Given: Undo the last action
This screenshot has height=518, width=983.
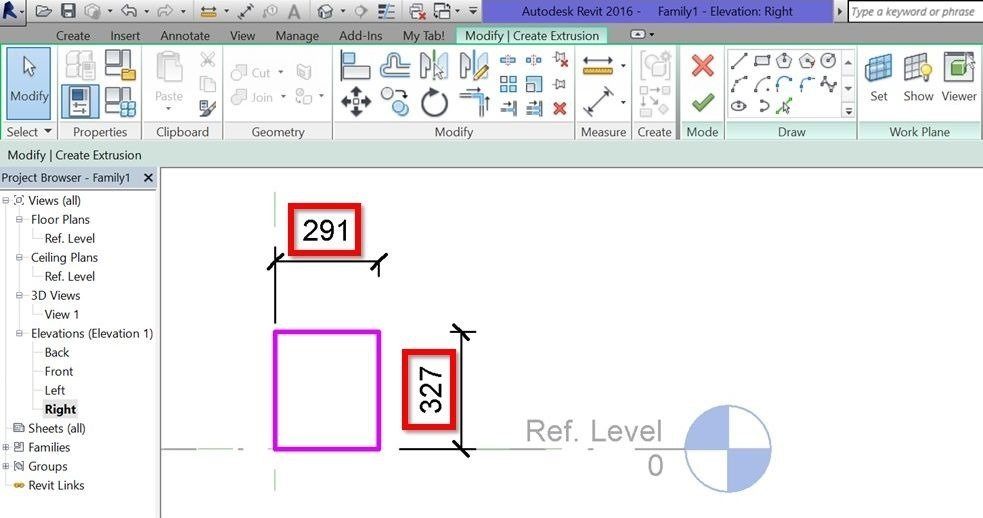Looking at the screenshot, I should (129, 11).
